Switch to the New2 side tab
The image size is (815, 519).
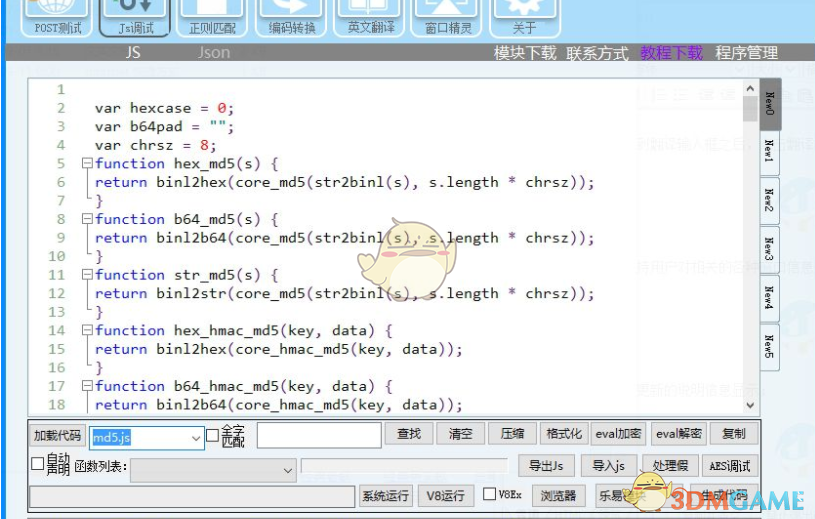tap(769, 200)
